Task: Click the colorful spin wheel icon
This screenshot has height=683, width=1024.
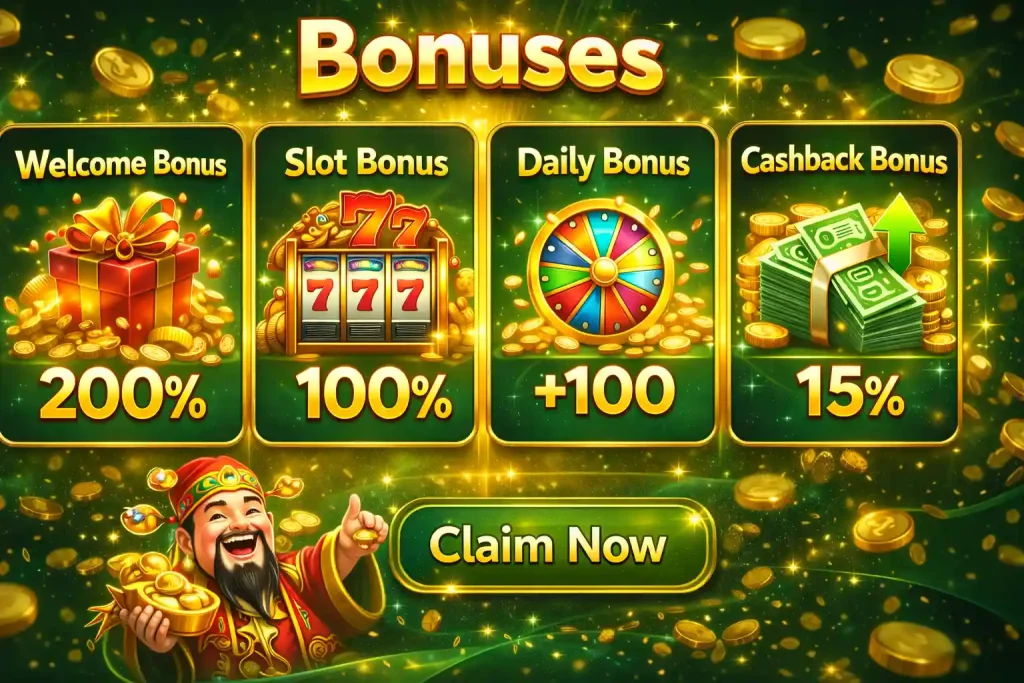Action: pos(600,270)
